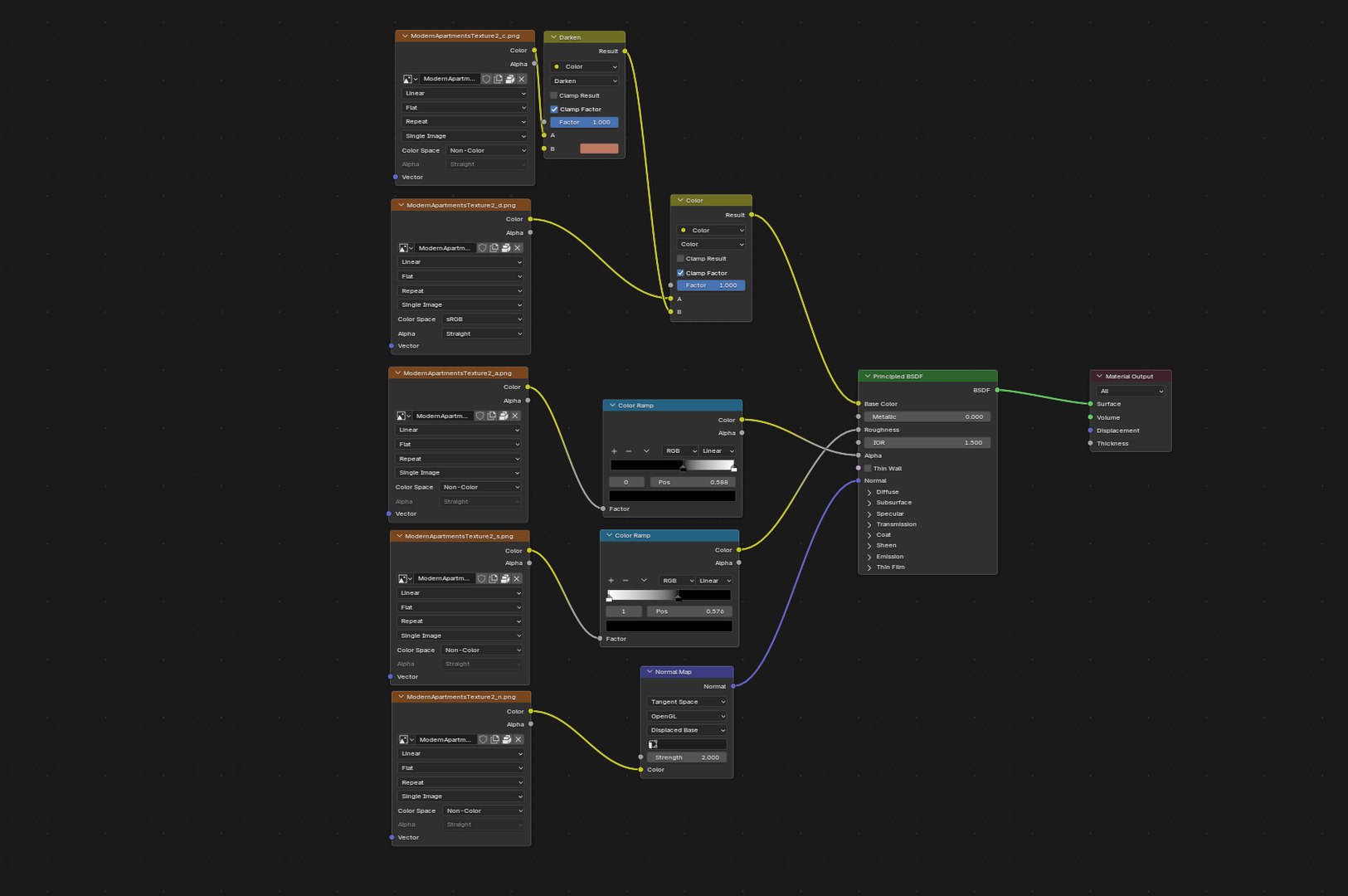This screenshot has width=1348, height=896.
Task: Browse image icon on Texture2_s node
Action: [405, 578]
